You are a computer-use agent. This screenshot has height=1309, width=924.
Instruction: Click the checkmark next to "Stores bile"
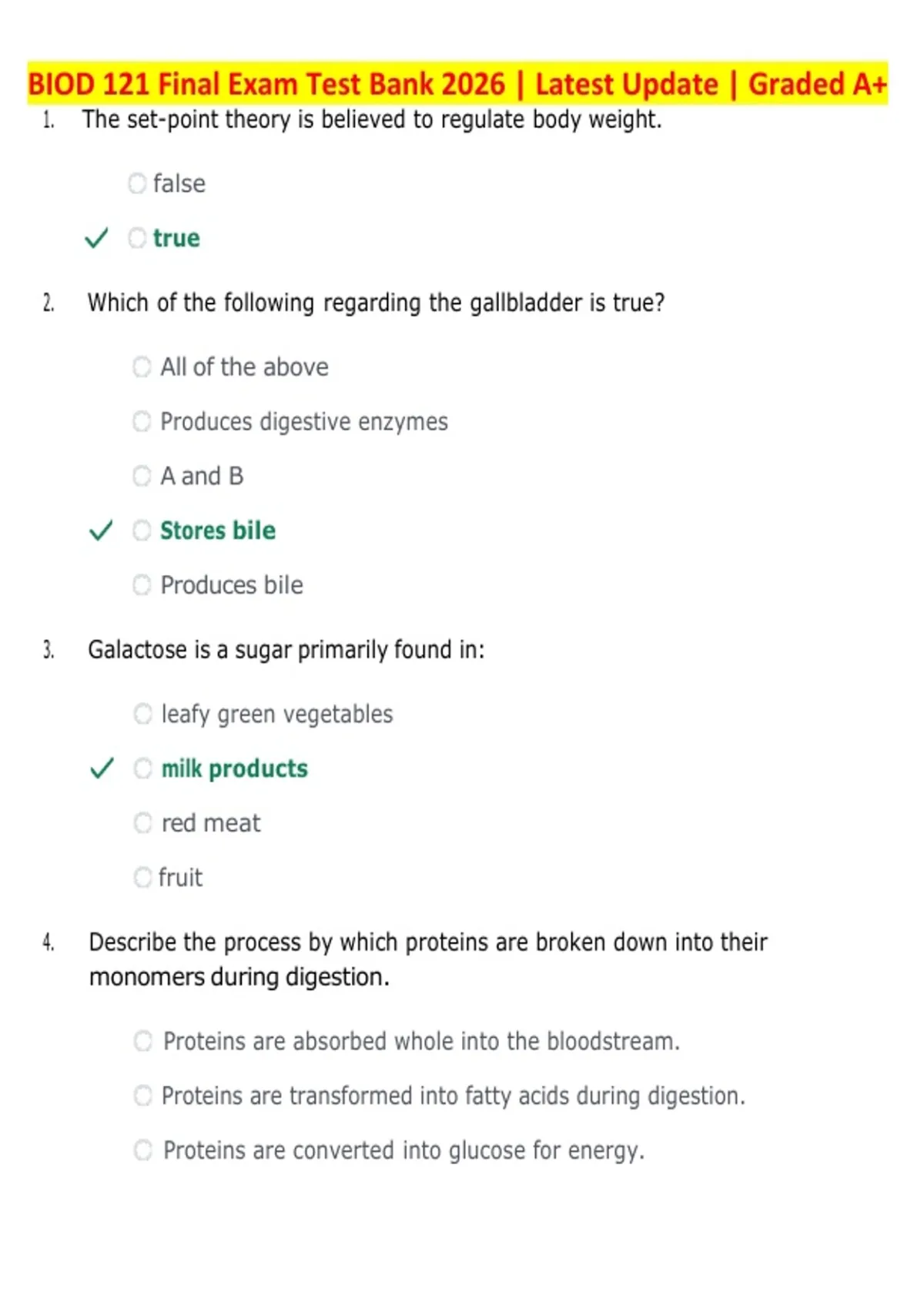pos(101,531)
